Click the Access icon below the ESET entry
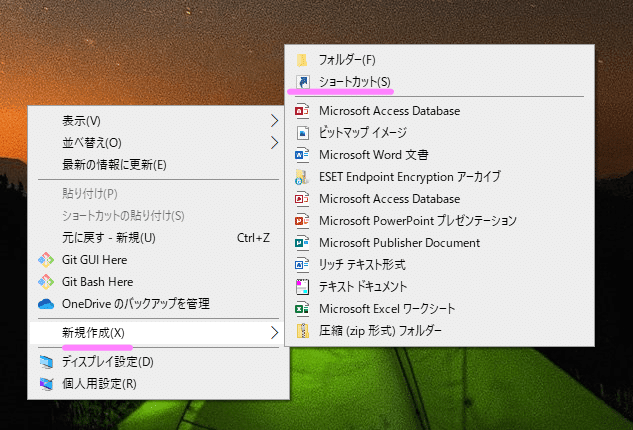Image resolution: width=633 pixels, height=430 pixels. click(x=302, y=199)
